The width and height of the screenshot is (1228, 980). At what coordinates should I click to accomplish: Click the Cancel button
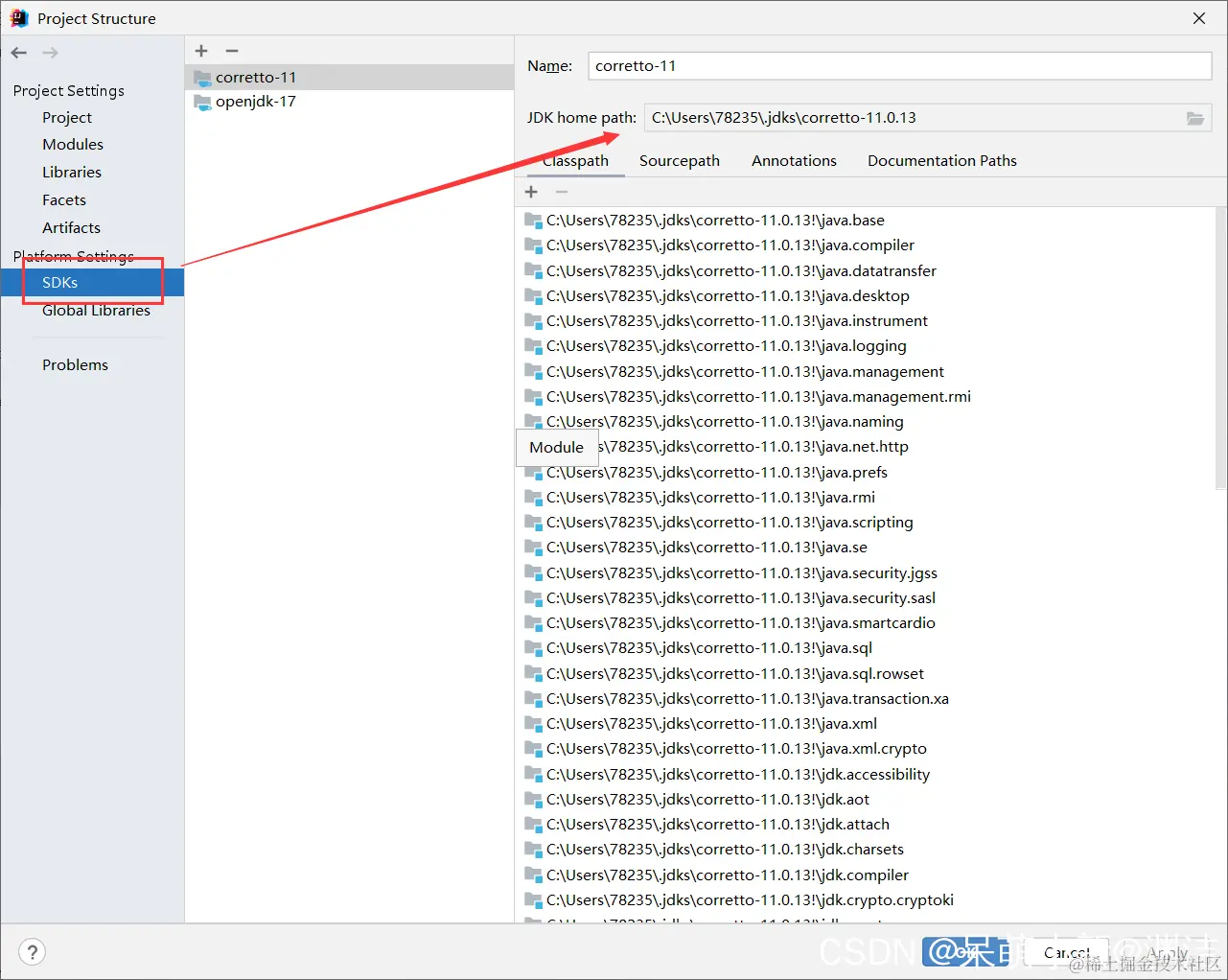[1067, 953]
